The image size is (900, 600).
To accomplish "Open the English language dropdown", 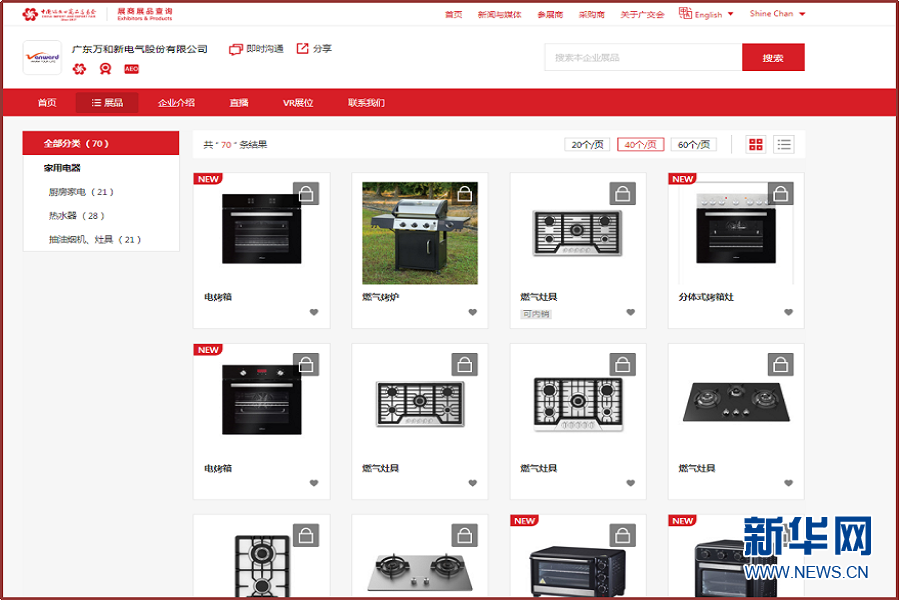I will [707, 14].
